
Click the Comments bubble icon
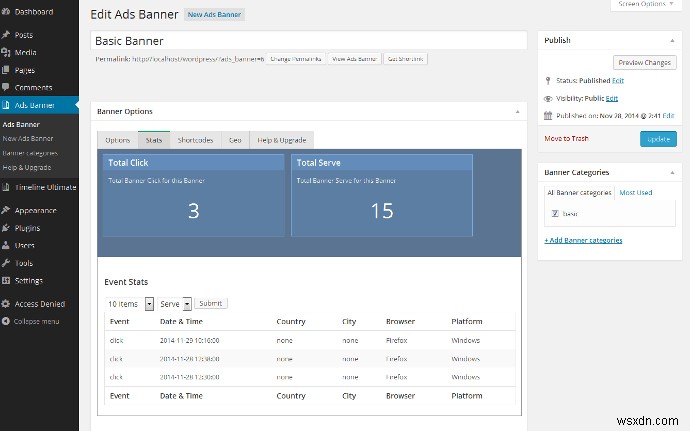pos(6,87)
